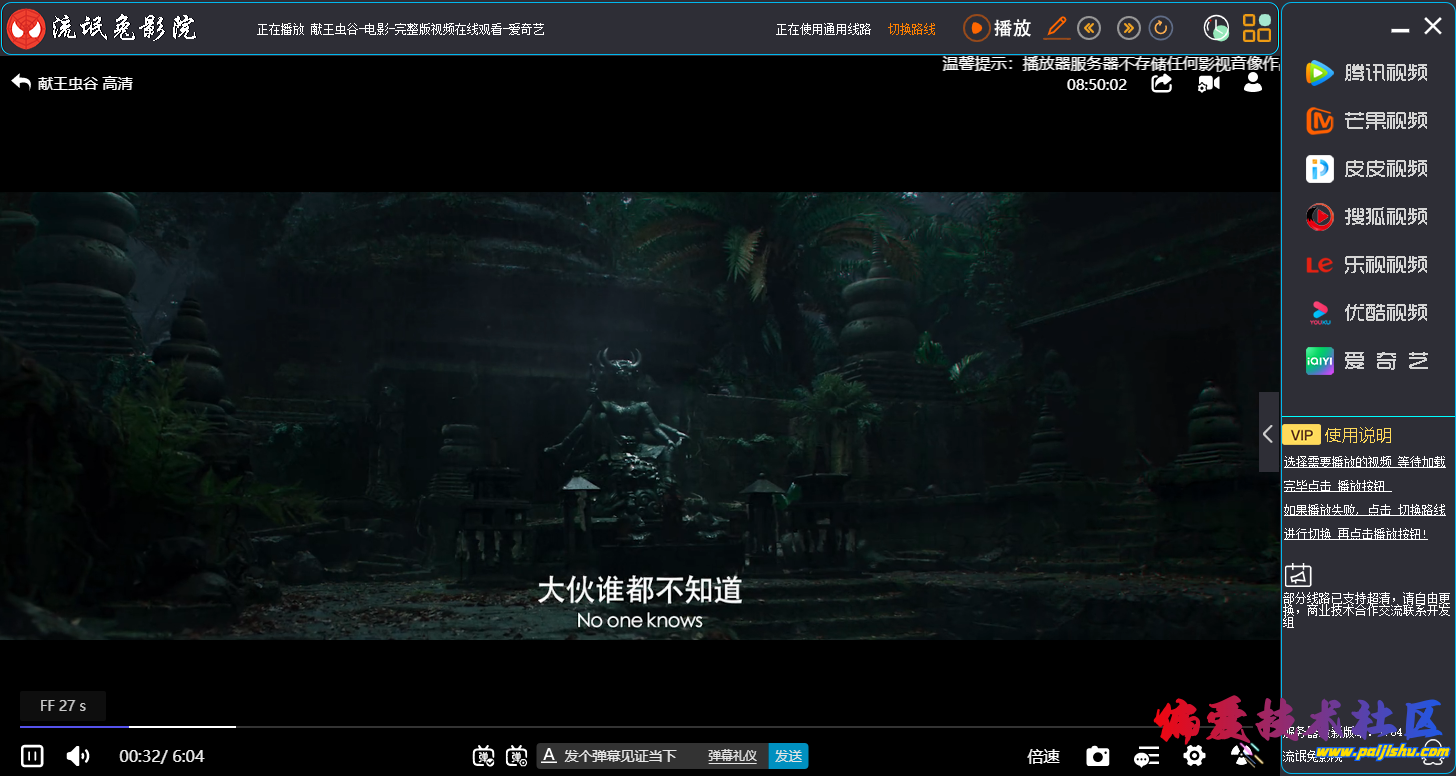Click the blue 发送 send button
This screenshot has height=776, width=1456.
click(x=788, y=756)
